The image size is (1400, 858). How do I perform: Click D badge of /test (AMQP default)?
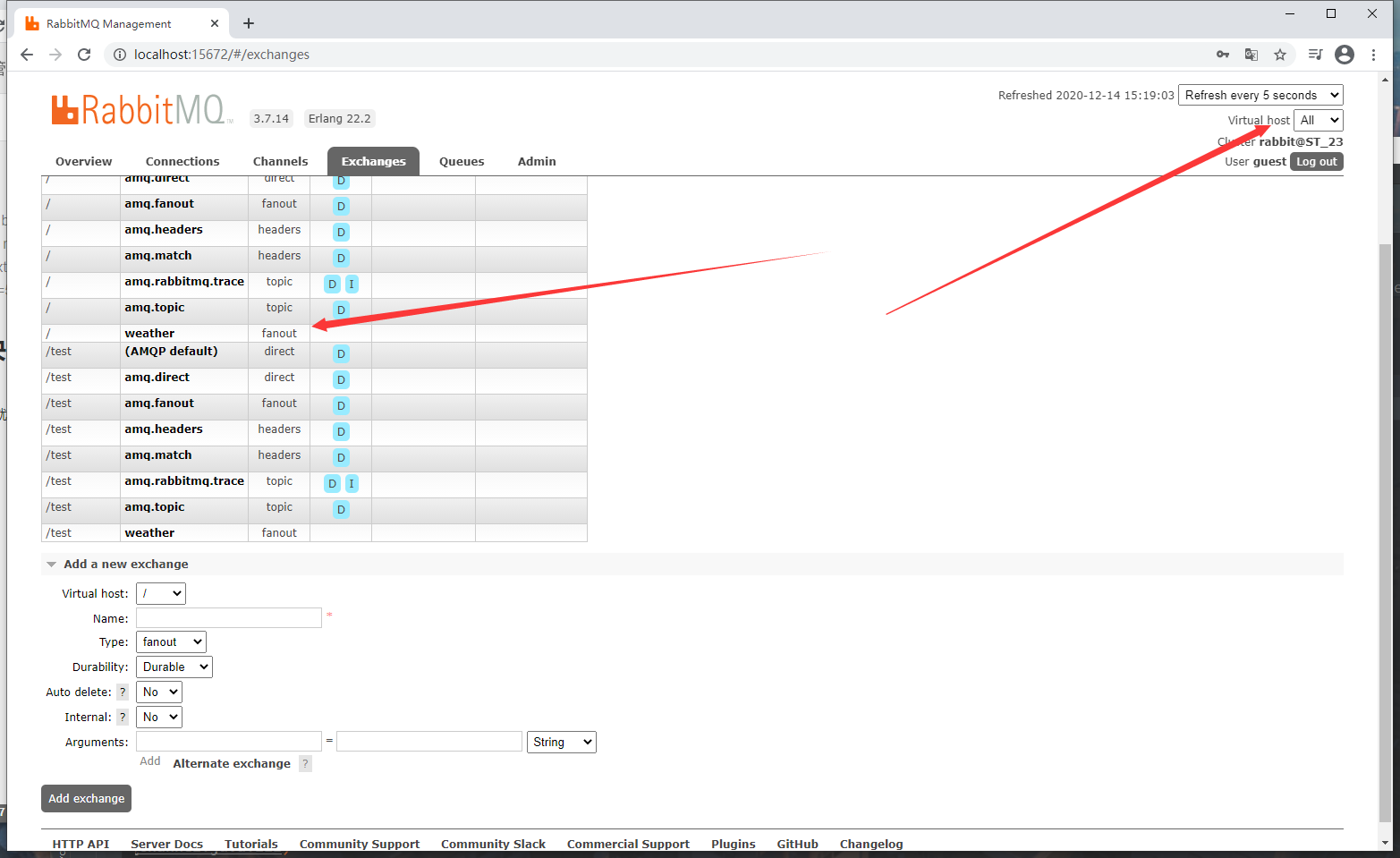click(x=341, y=353)
